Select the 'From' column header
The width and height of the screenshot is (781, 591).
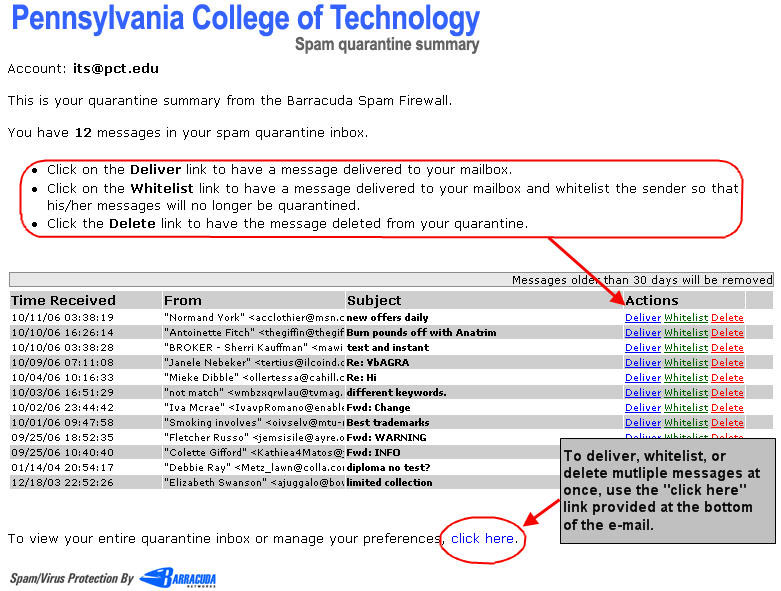pos(183,301)
